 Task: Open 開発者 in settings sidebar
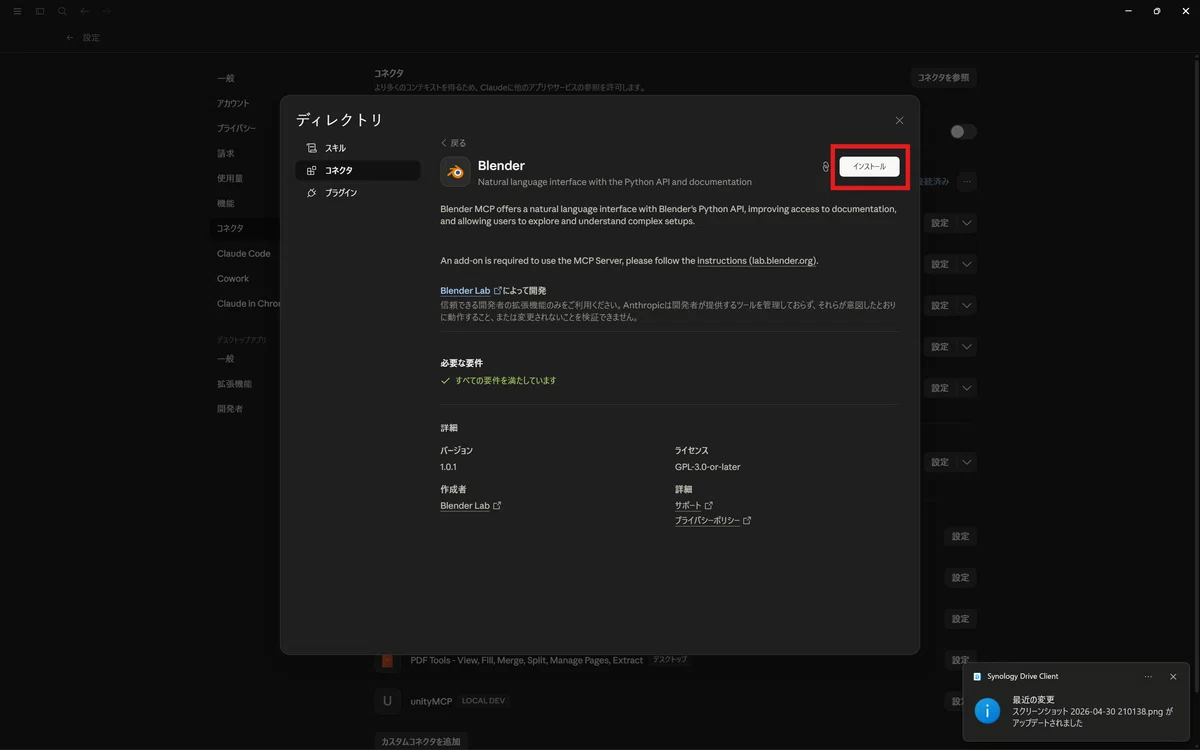pos(230,409)
